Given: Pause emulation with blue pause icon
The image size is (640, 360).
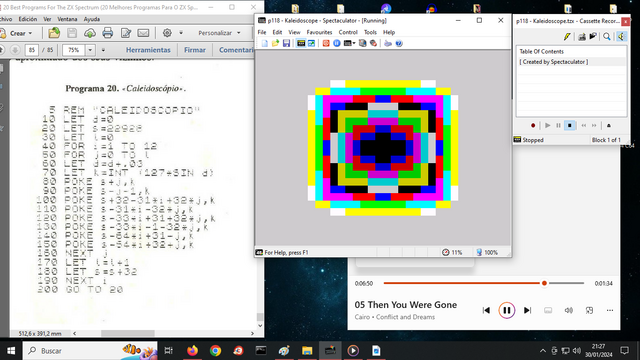Looking at the screenshot, I should (x=336, y=43).
